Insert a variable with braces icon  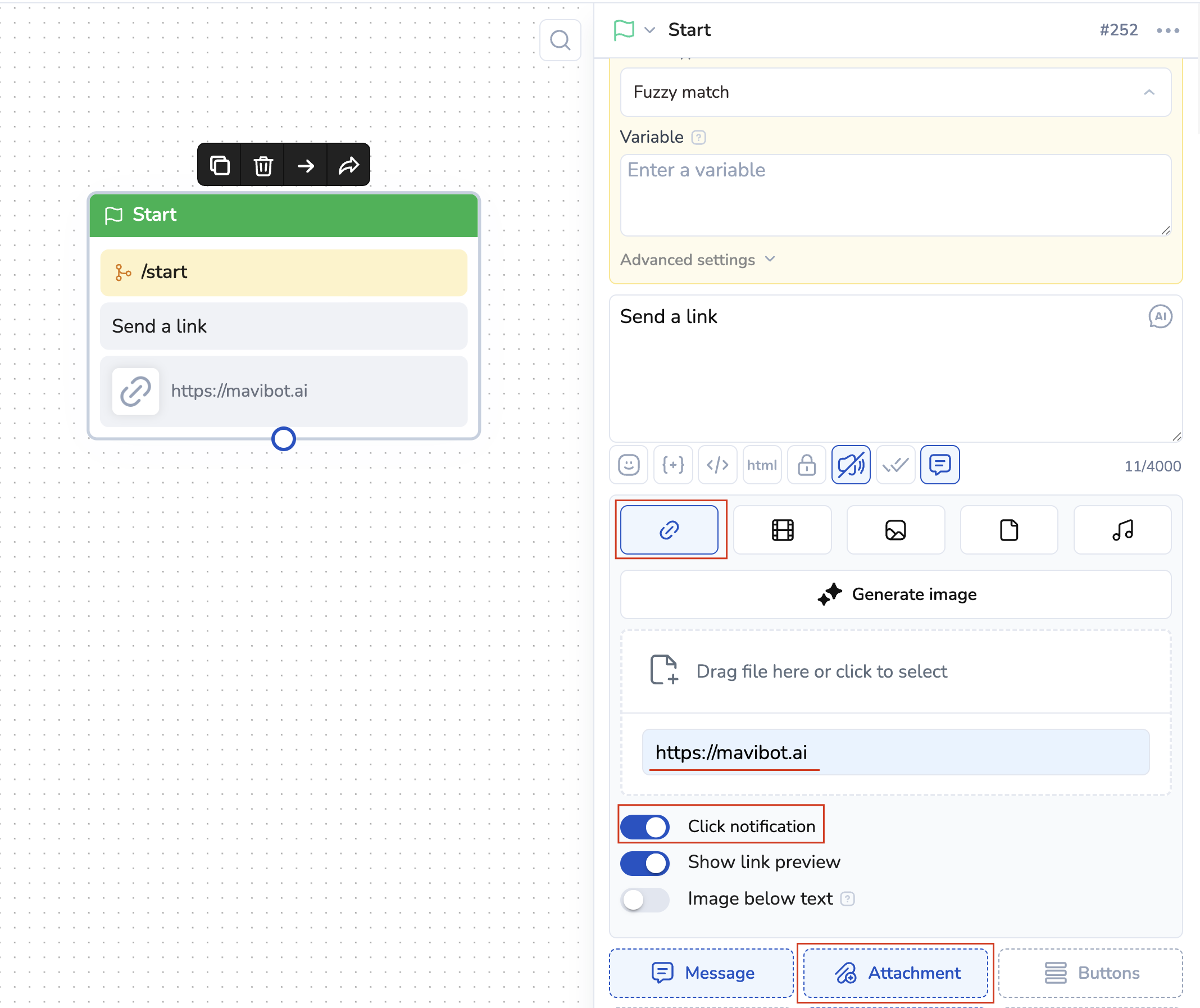click(672, 465)
